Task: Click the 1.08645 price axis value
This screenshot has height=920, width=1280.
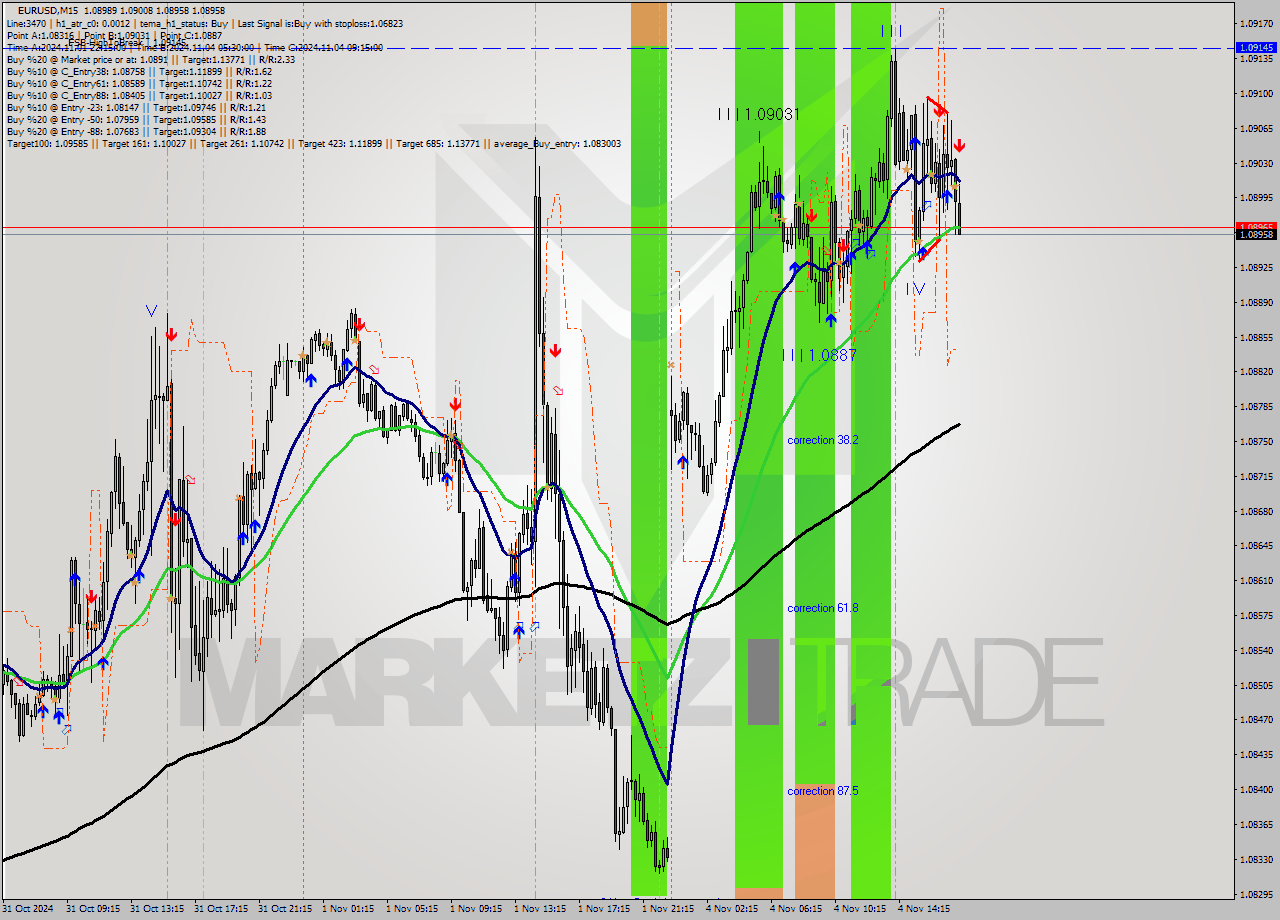Action: [1256, 546]
